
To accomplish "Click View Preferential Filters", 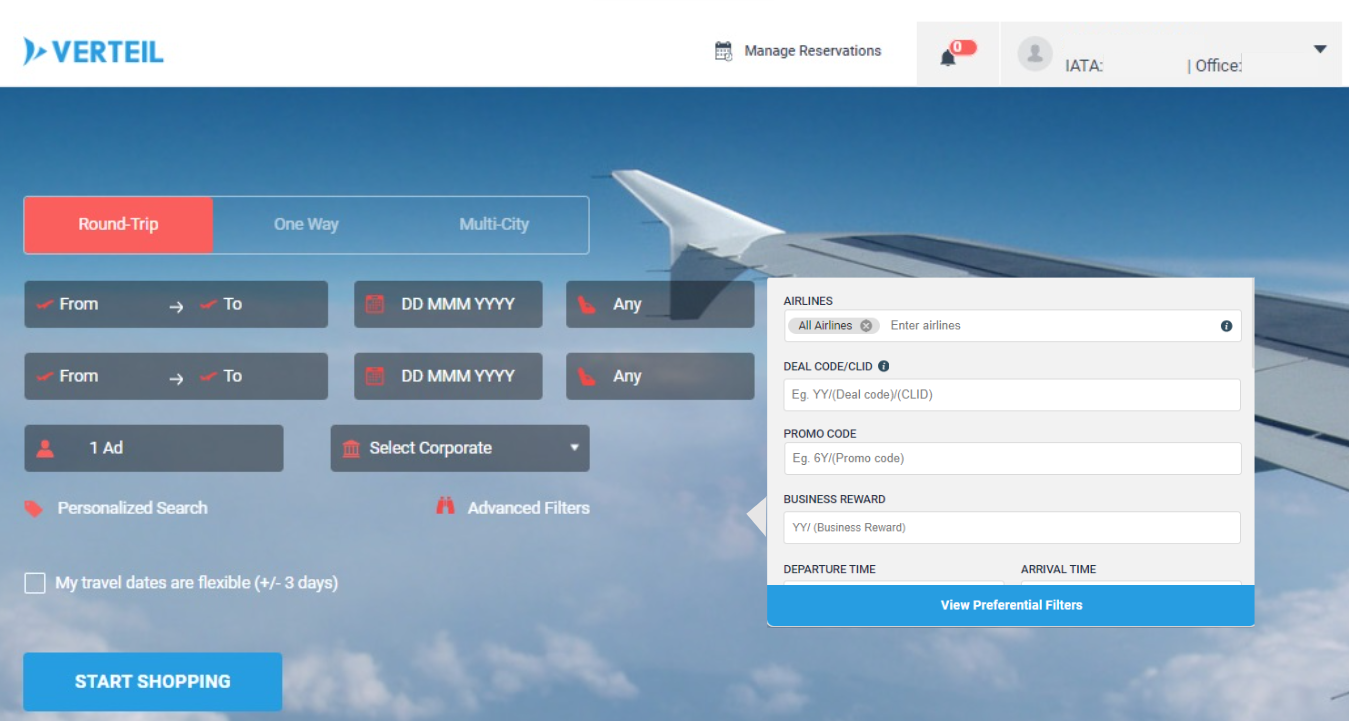I will (x=1010, y=605).
